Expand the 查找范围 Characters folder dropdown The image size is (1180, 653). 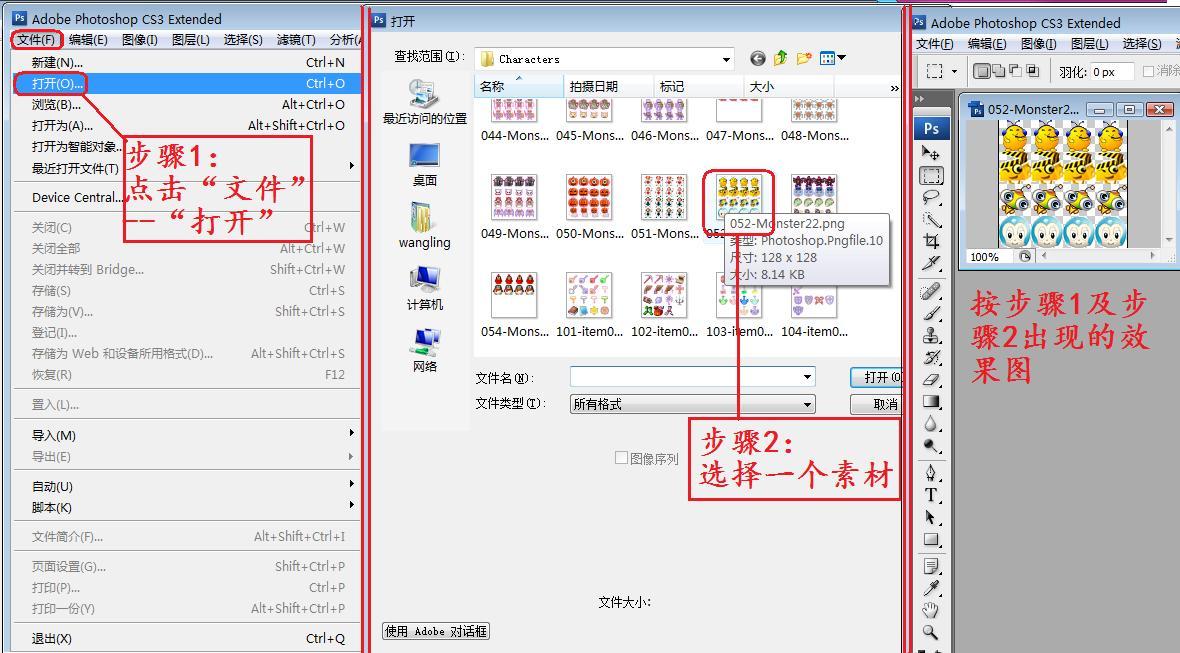726,59
